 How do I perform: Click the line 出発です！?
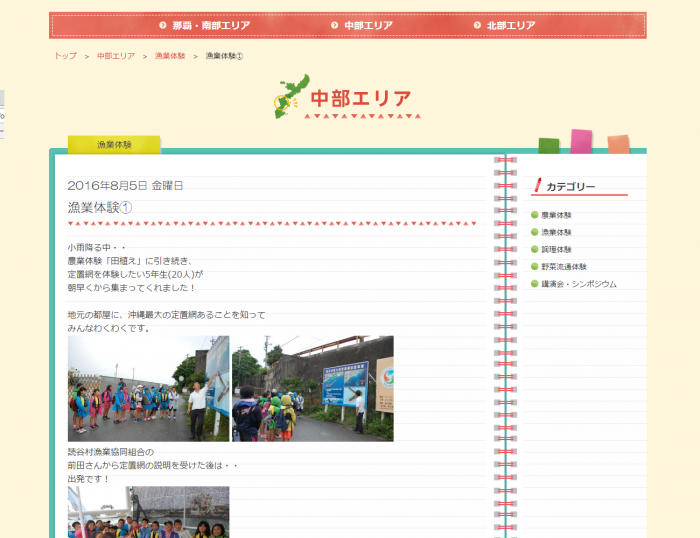88,479
